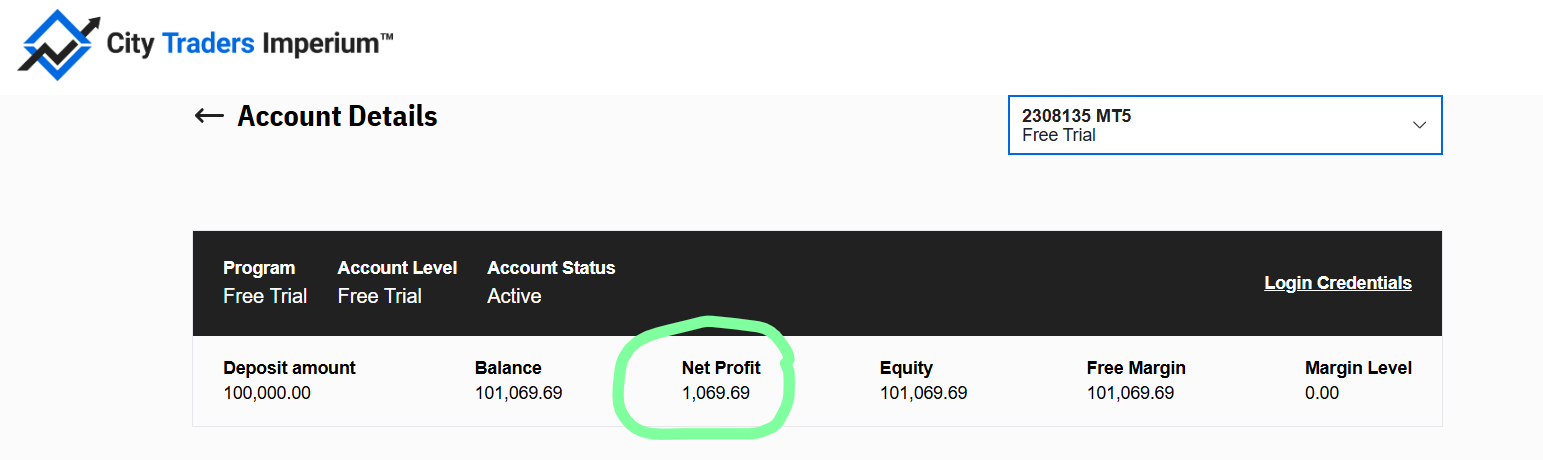
Task: Click the Margin Level label
Action: 1358,368
